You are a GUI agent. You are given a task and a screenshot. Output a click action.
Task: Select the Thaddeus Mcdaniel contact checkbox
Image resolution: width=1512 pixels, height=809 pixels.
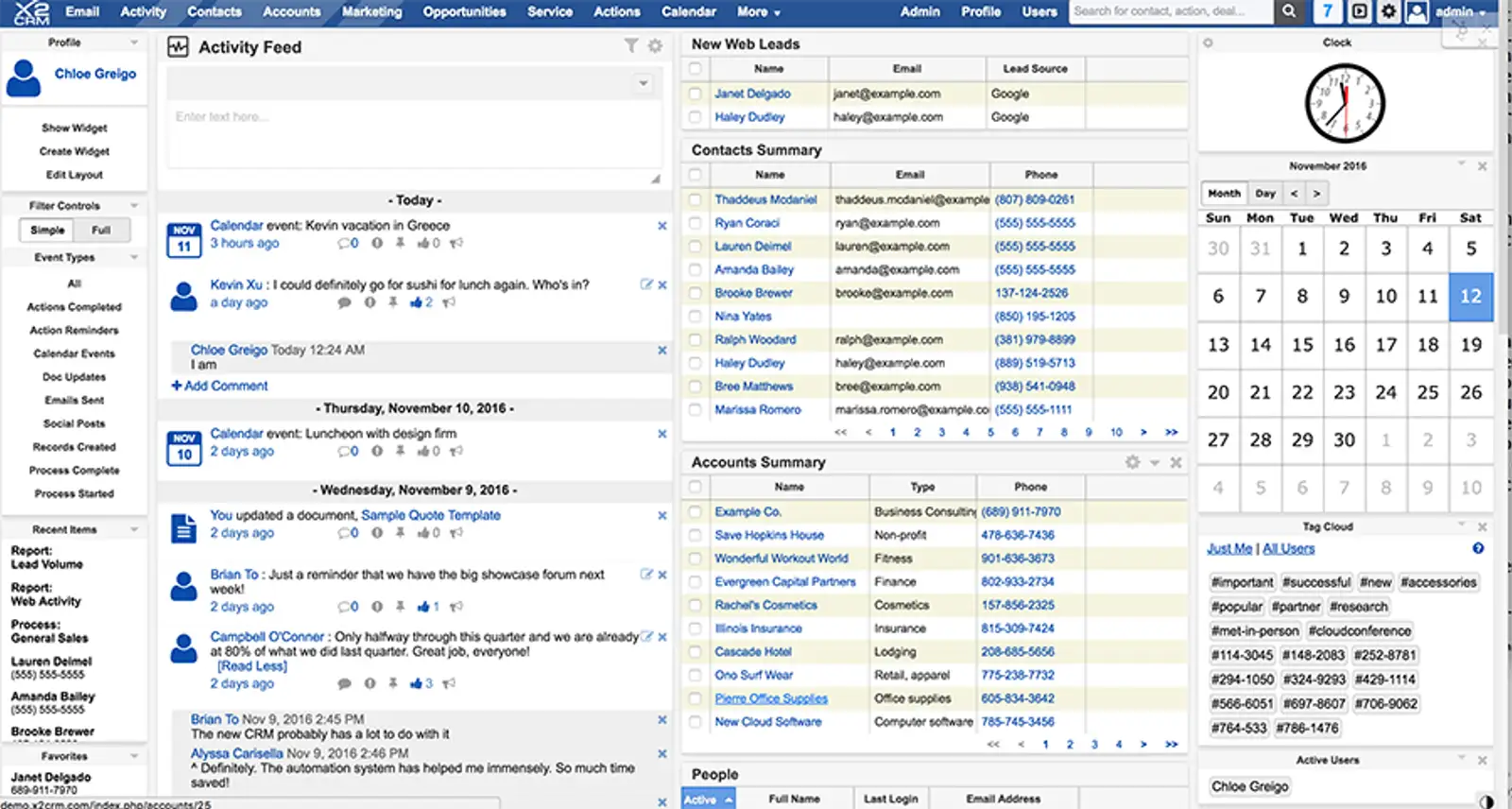point(696,199)
